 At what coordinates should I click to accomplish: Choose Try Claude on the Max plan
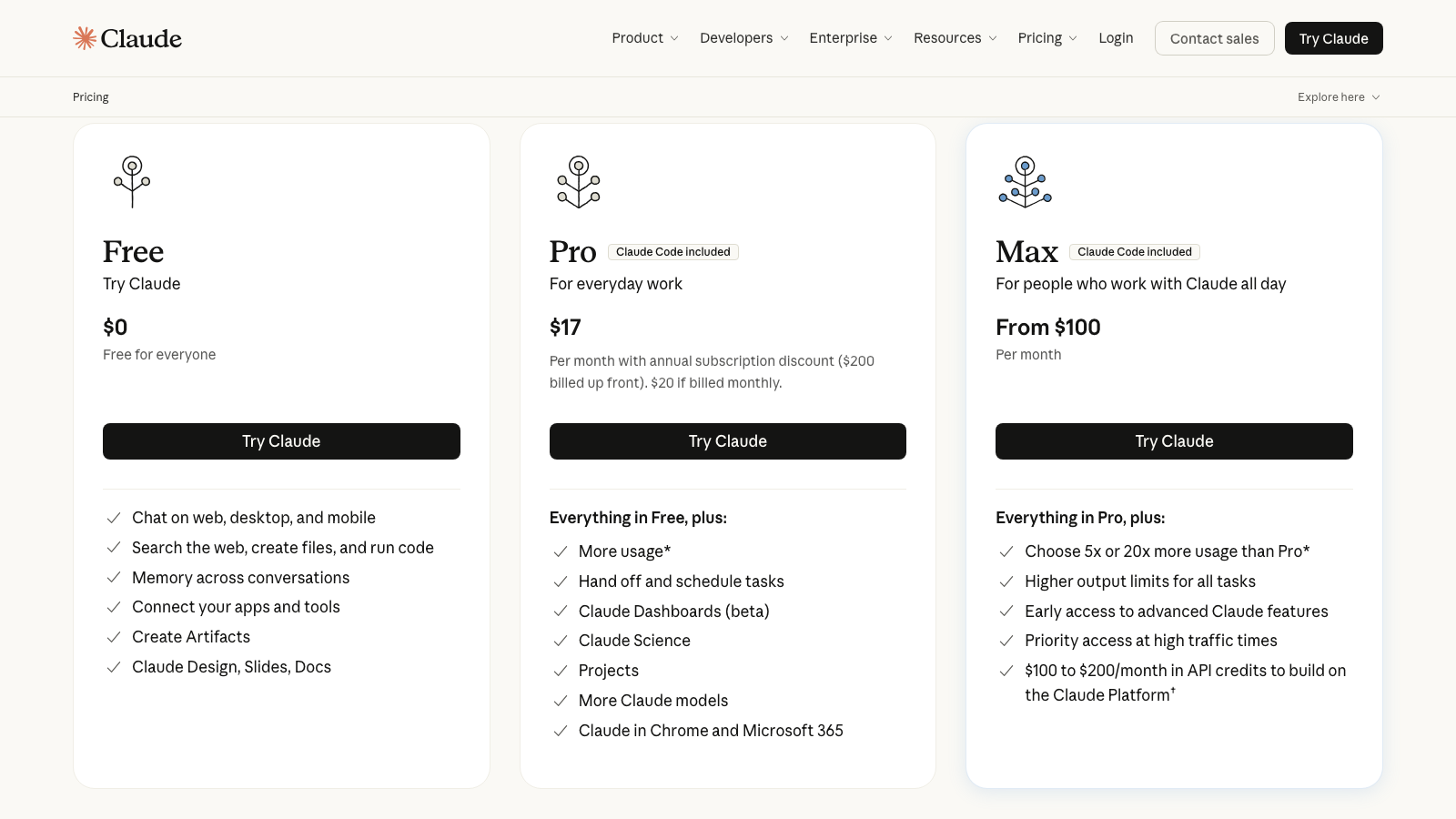point(1174,441)
